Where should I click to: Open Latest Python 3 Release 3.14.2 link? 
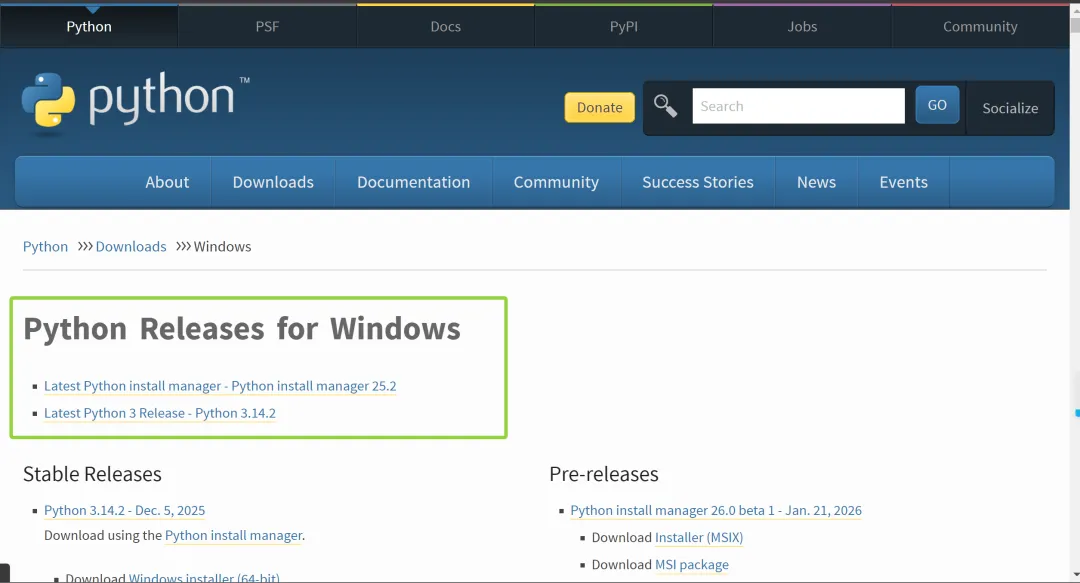click(160, 413)
